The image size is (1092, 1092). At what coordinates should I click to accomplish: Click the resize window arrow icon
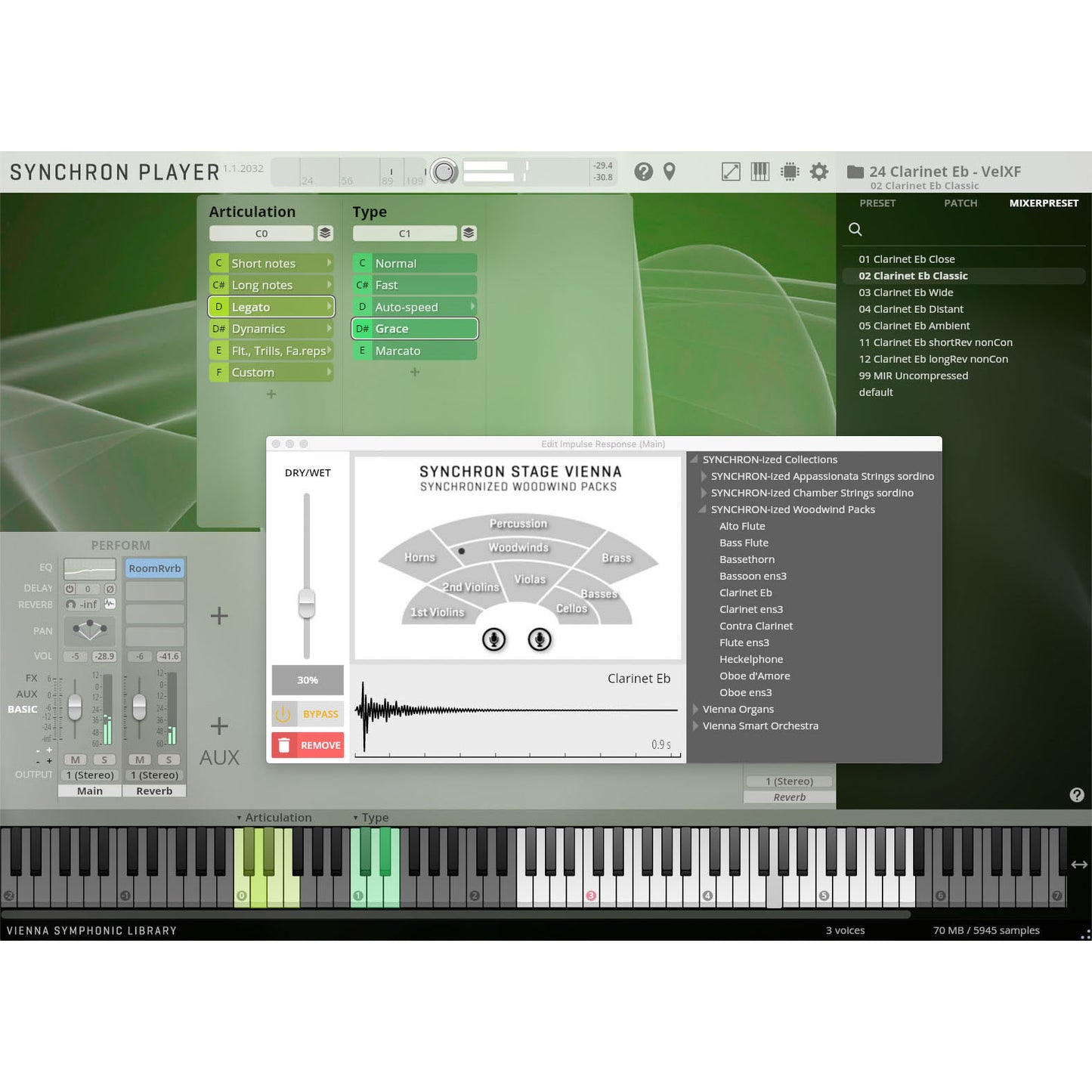click(731, 172)
